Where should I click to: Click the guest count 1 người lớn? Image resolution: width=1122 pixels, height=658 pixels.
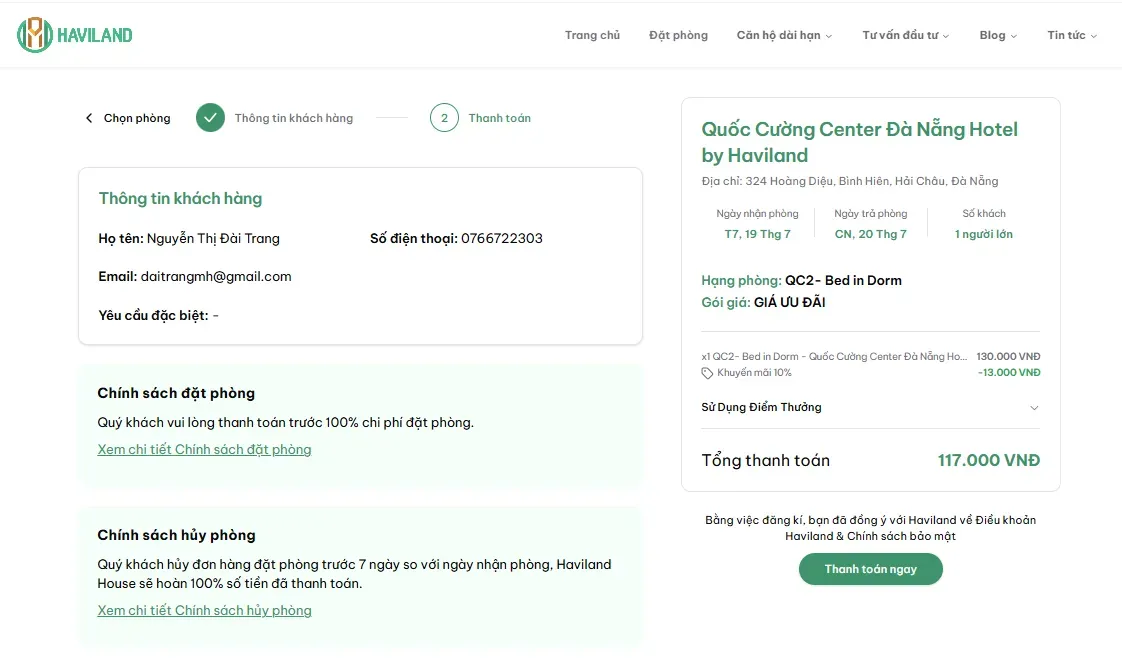pyautogui.click(x=984, y=234)
